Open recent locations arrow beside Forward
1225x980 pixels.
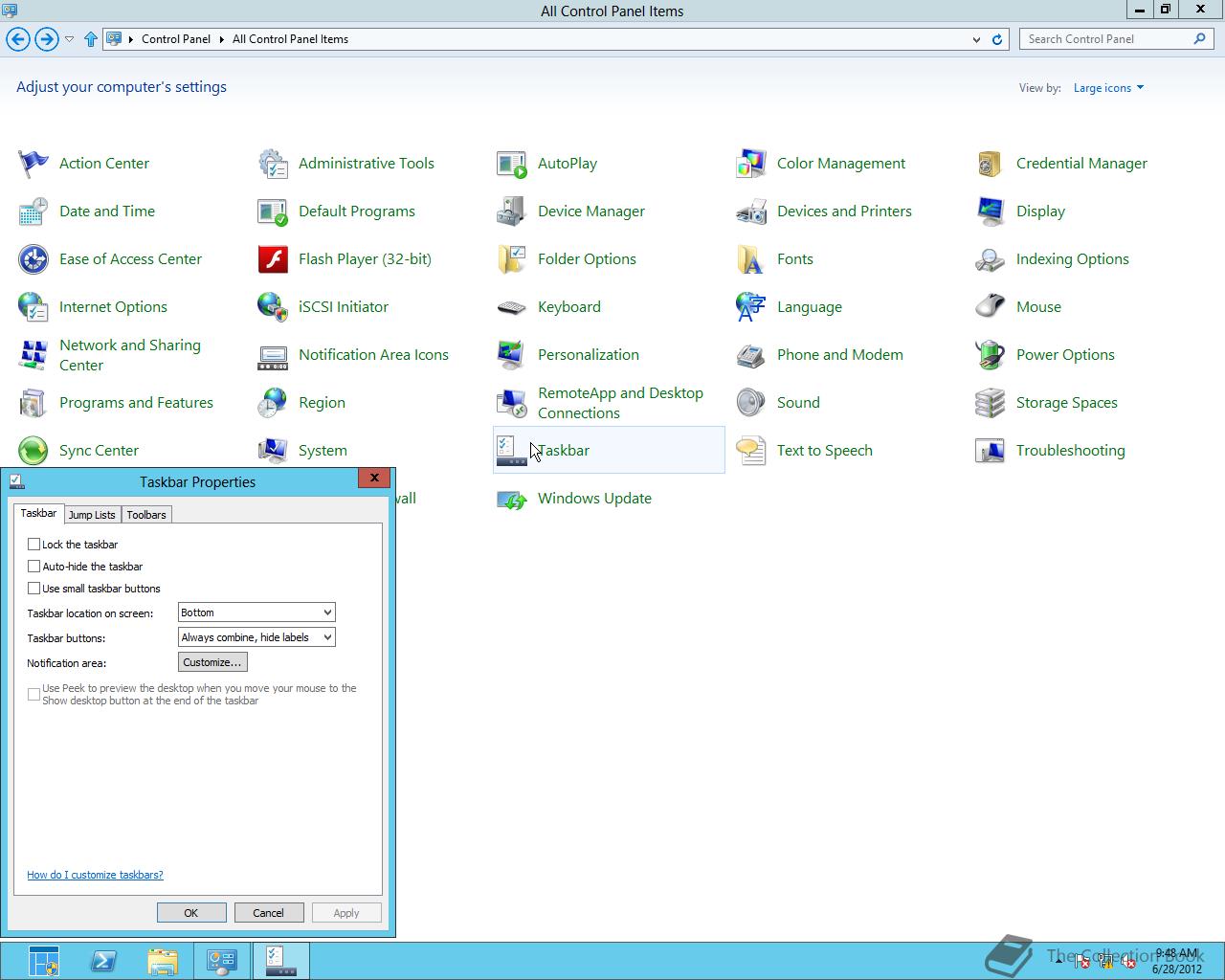[69, 39]
